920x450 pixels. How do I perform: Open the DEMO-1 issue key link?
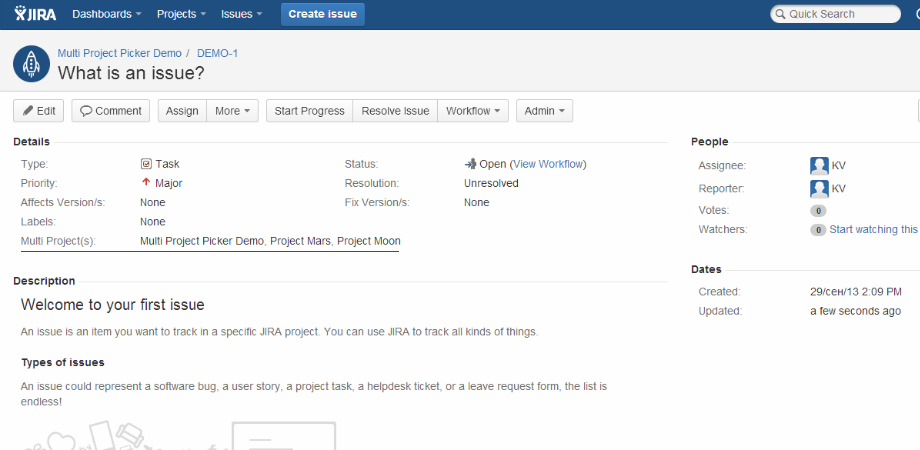pyautogui.click(x=217, y=53)
